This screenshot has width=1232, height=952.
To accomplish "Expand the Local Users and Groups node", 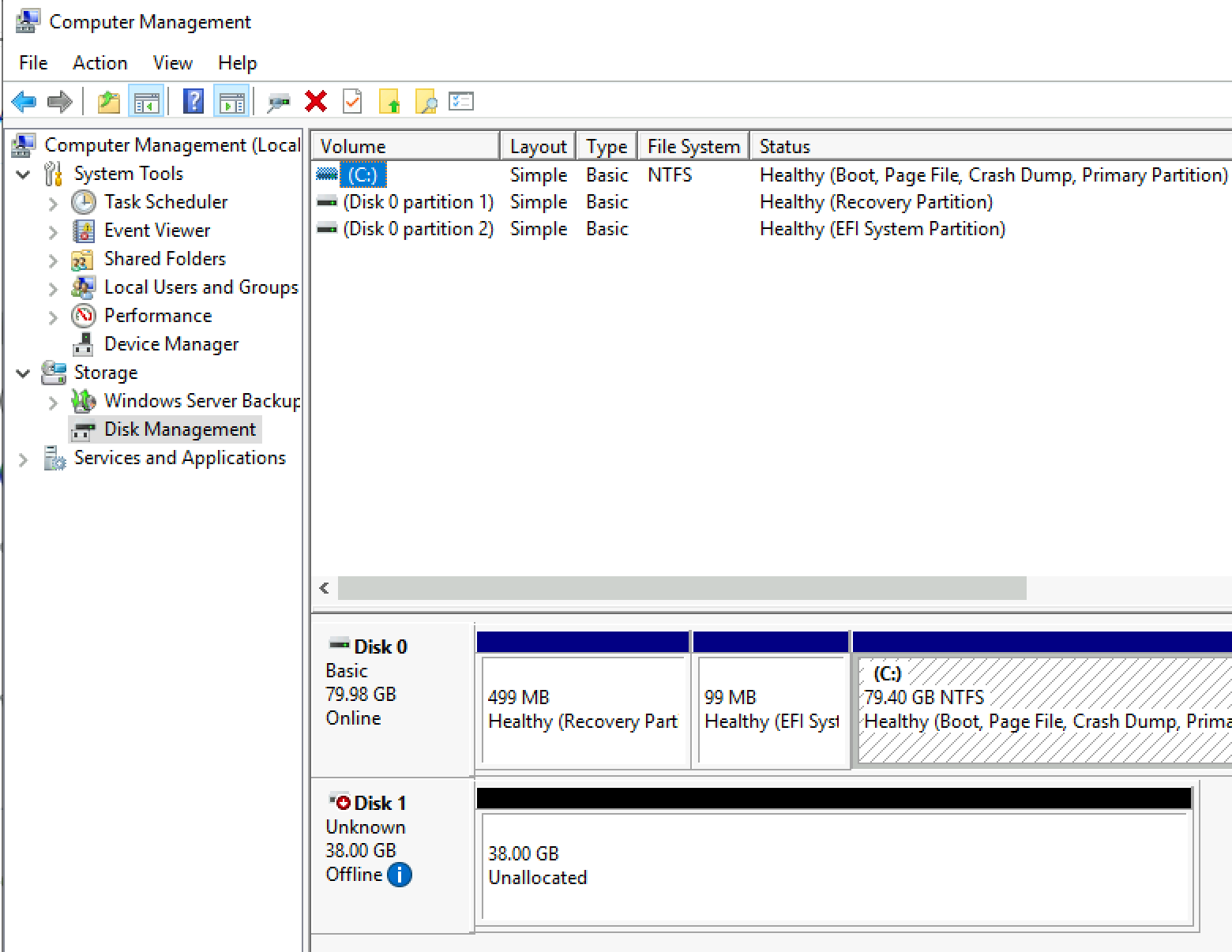I will [53, 289].
